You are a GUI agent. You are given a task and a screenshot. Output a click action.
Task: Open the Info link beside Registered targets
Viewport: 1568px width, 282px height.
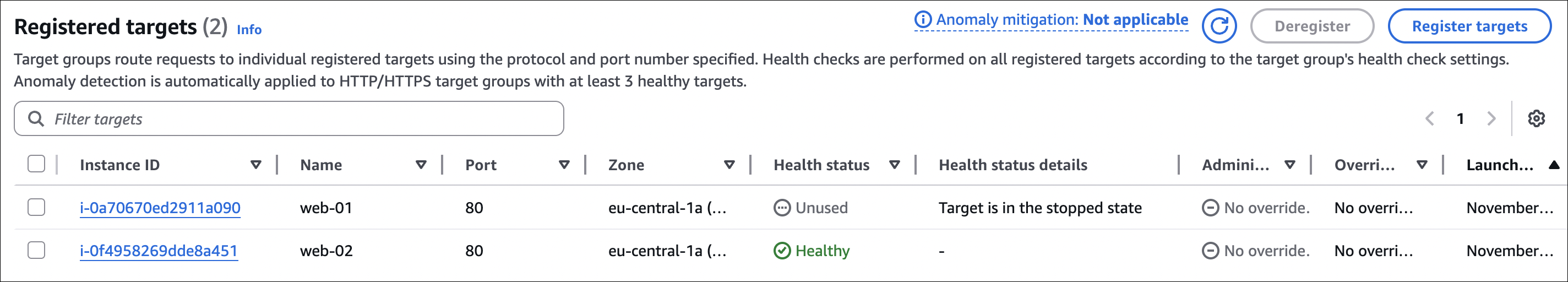(x=249, y=30)
